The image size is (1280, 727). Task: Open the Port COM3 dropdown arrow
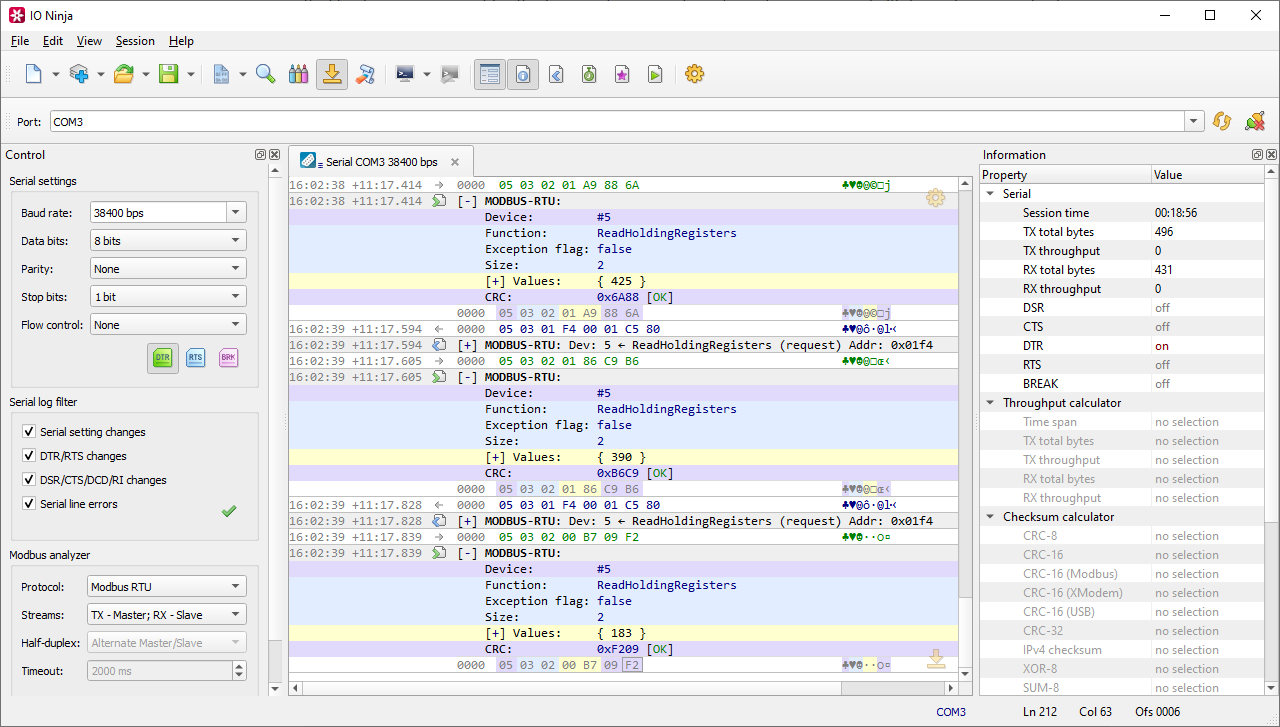tap(1194, 121)
